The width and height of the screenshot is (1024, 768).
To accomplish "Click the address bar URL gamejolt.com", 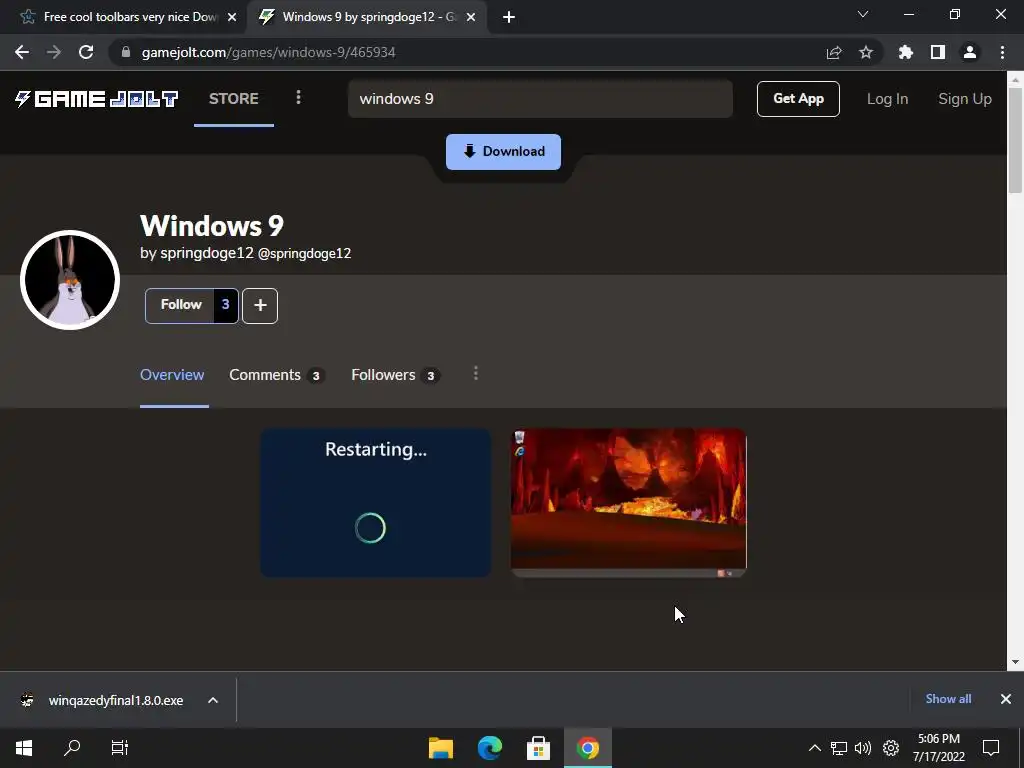I will 268,52.
